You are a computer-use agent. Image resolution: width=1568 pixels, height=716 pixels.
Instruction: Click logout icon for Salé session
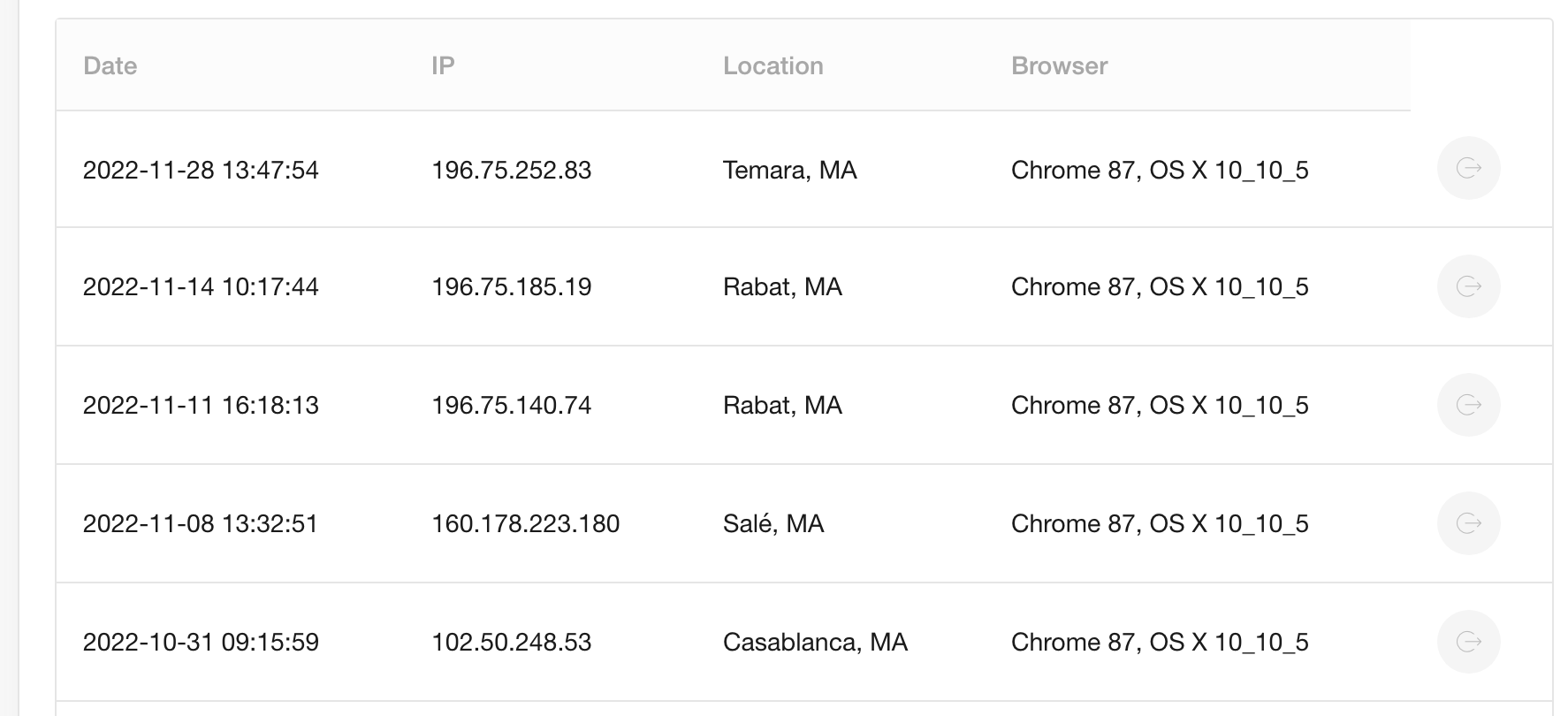pos(1468,523)
